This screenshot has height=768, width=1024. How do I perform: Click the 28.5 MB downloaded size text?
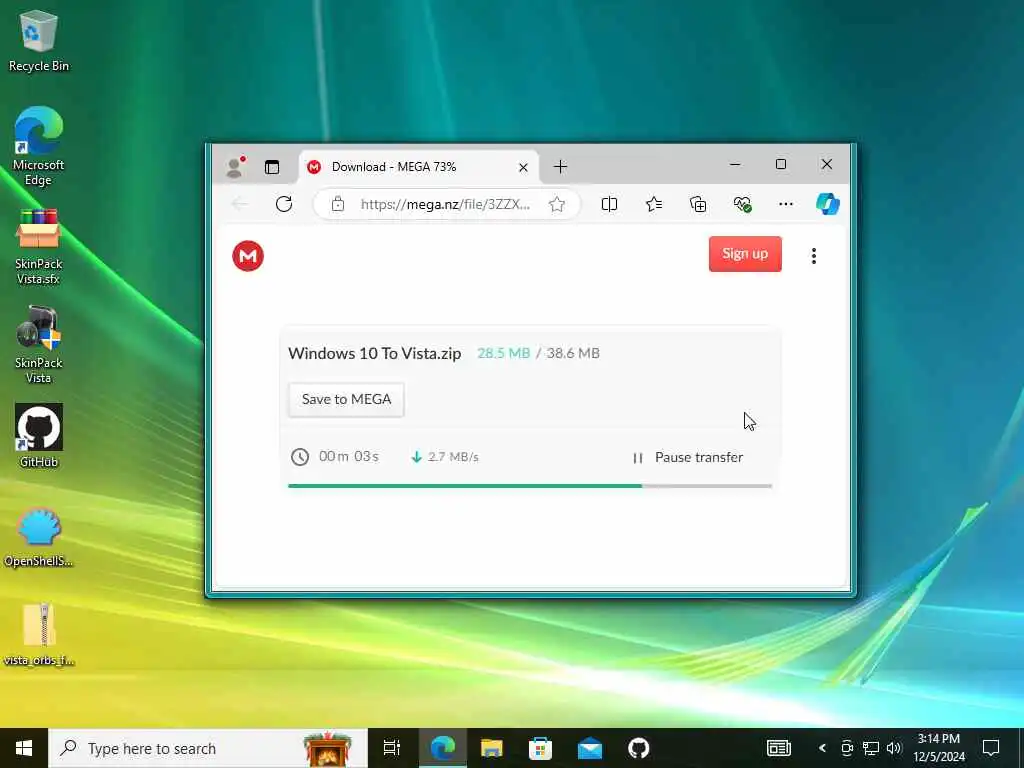tap(504, 353)
